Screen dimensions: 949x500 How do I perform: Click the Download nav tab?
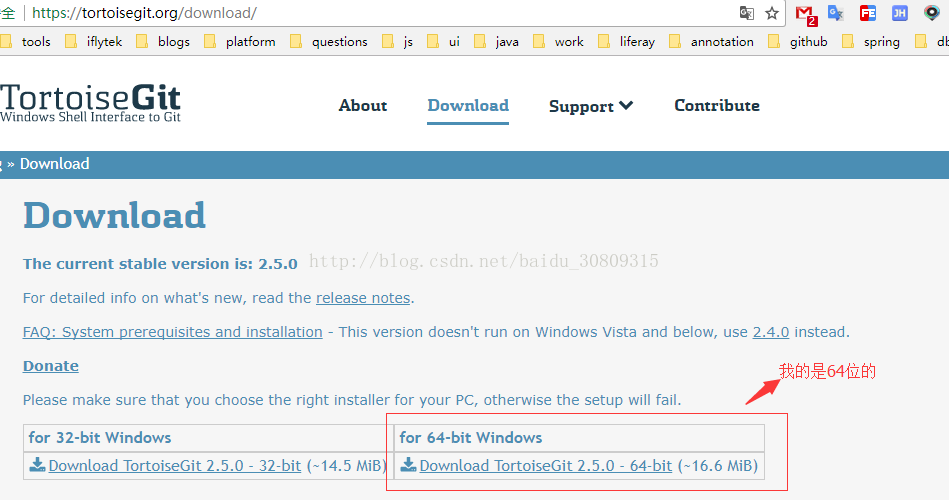click(x=467, y=106)
